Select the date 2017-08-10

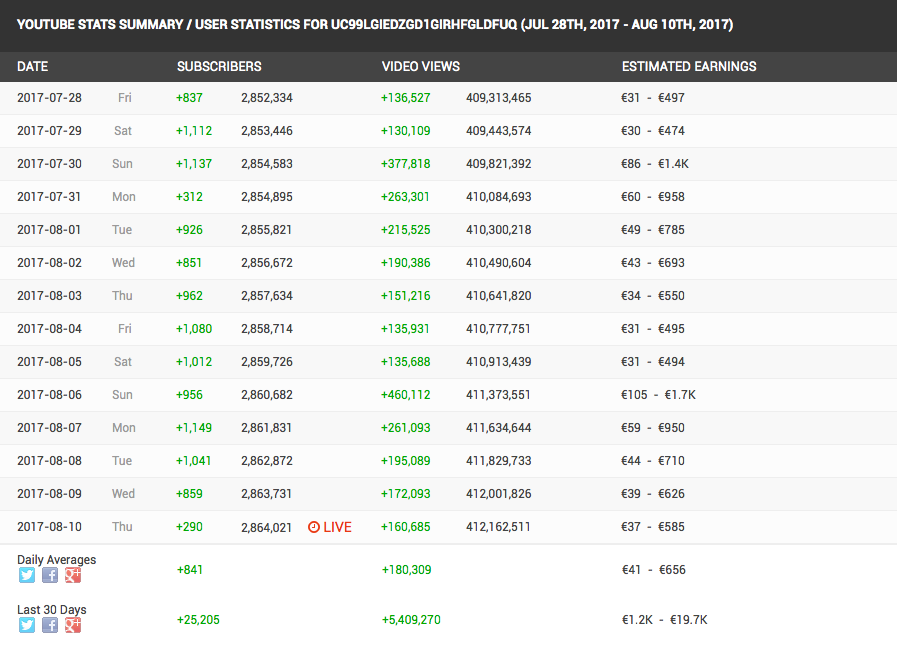pyautogui.click(x=49, y=527)
